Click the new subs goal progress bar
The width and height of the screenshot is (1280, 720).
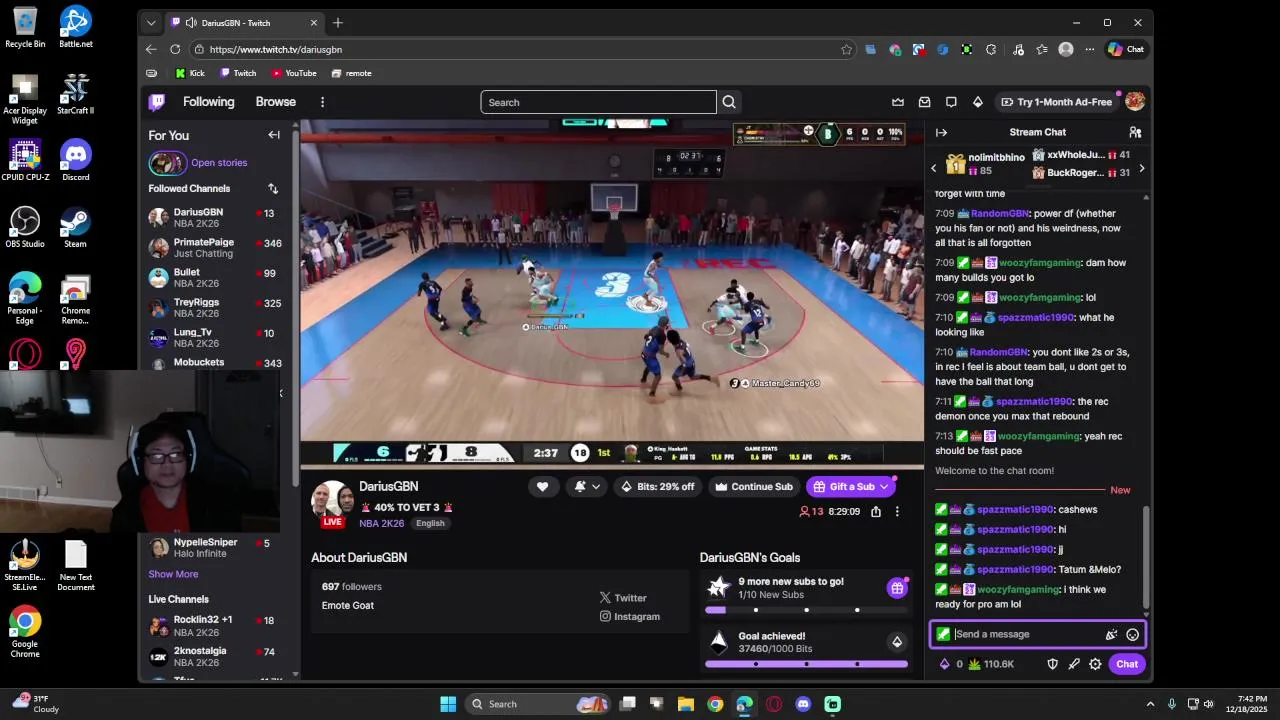pos(806,609)
